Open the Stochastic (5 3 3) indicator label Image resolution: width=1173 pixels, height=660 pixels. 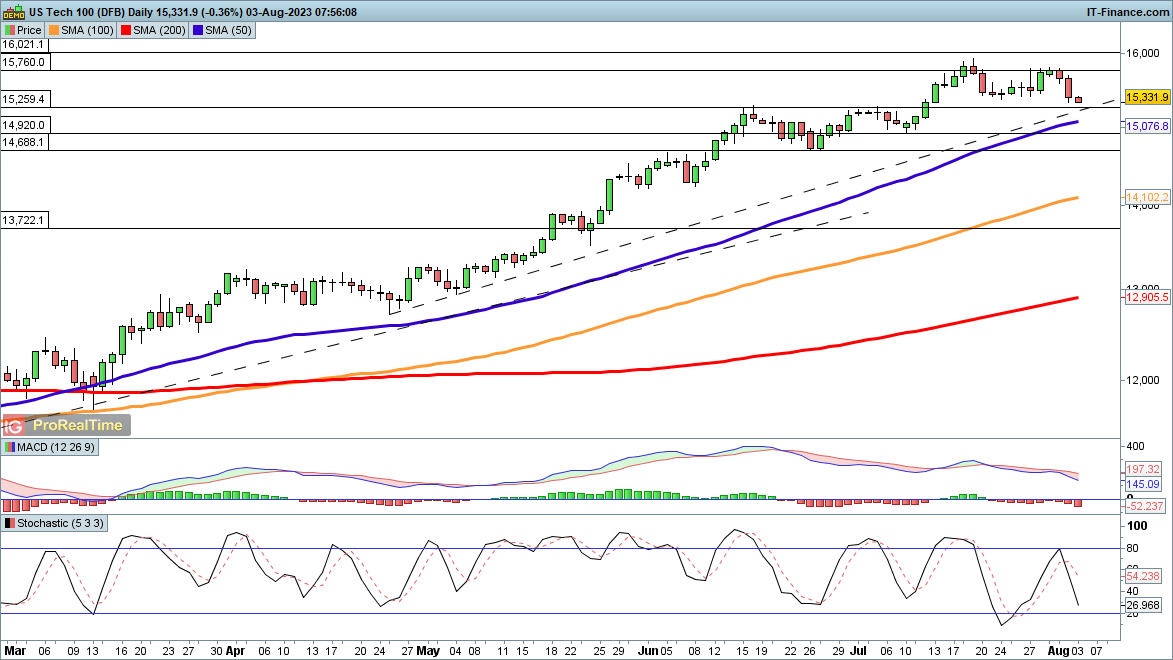[x=55, y=523]
